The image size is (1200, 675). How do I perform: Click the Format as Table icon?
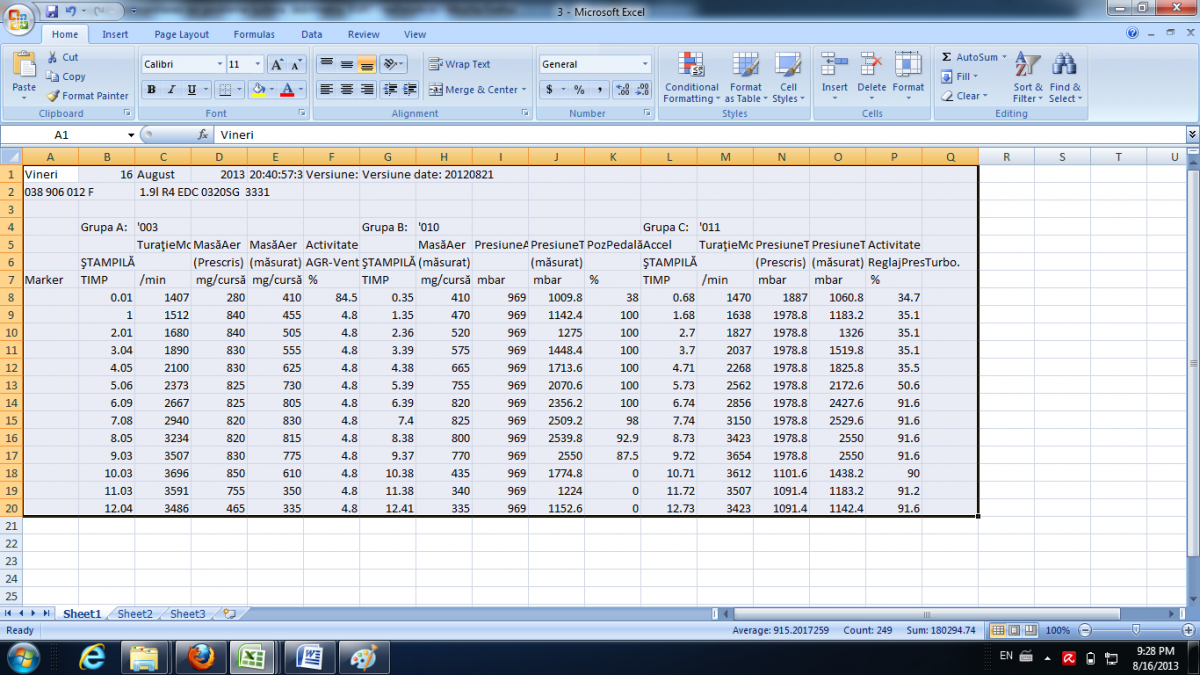[x=746, y=65]
